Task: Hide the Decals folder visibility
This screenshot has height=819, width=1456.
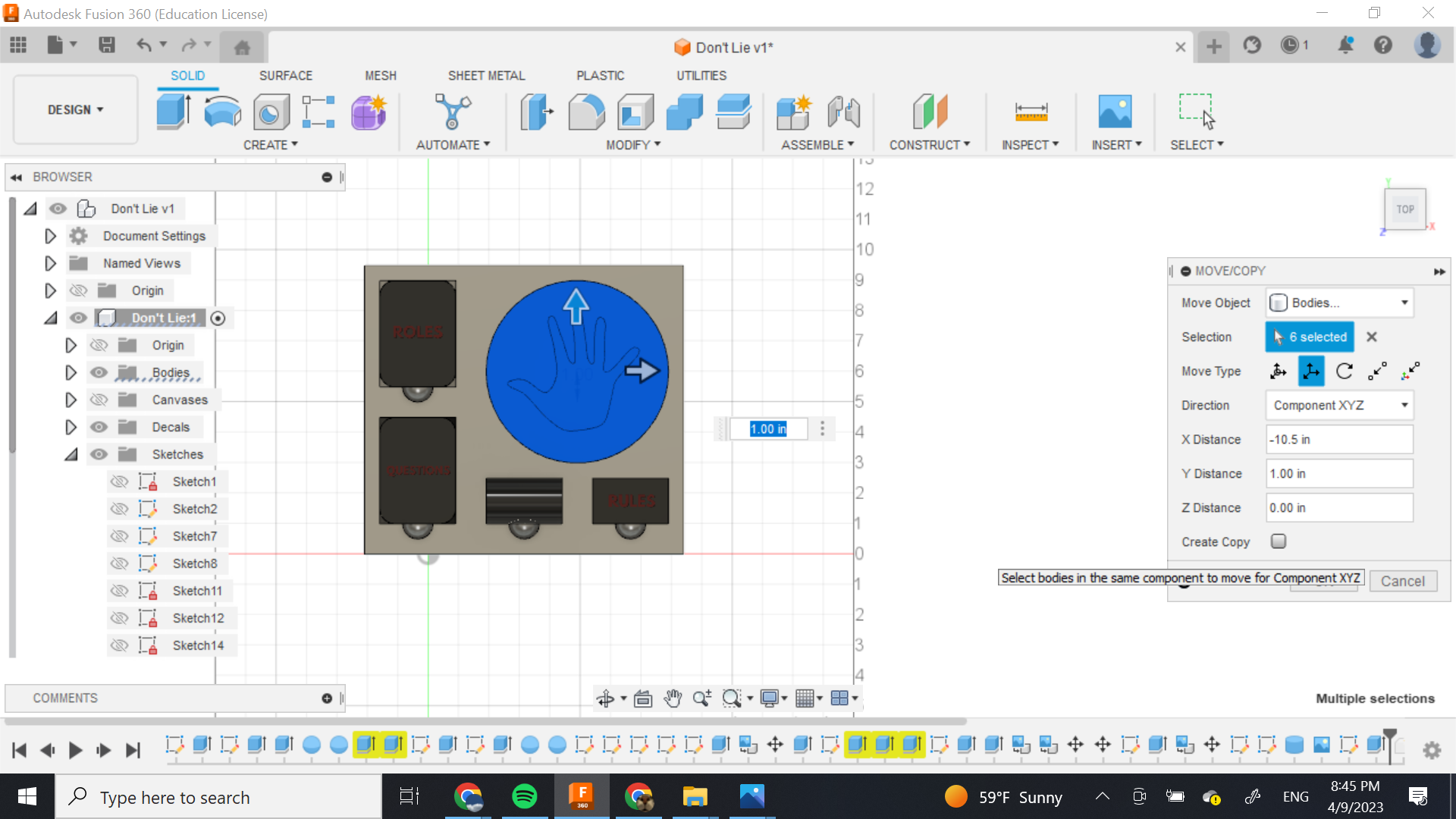Action: (x=99, y=427)
